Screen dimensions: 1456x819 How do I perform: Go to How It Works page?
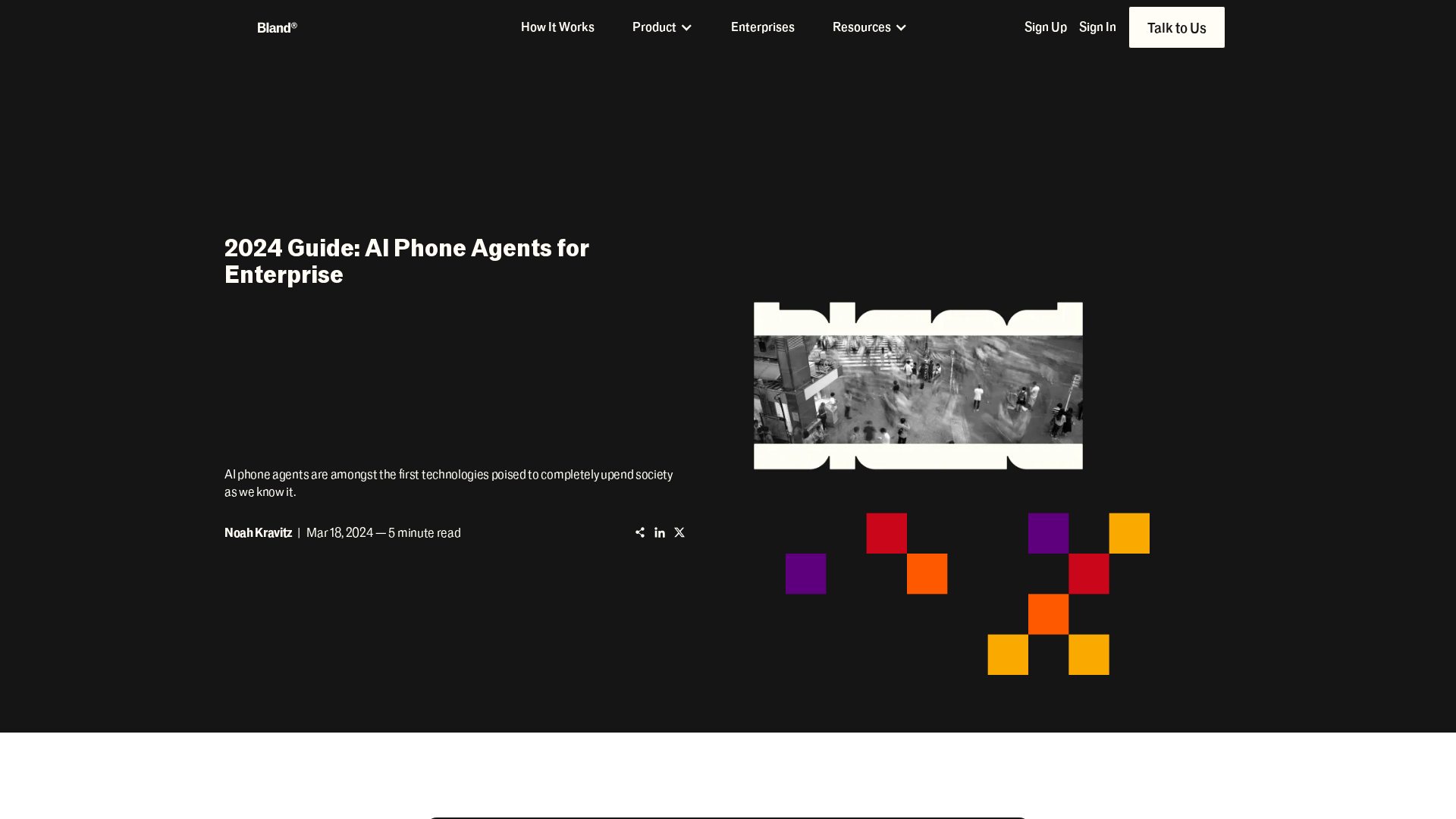557,27
